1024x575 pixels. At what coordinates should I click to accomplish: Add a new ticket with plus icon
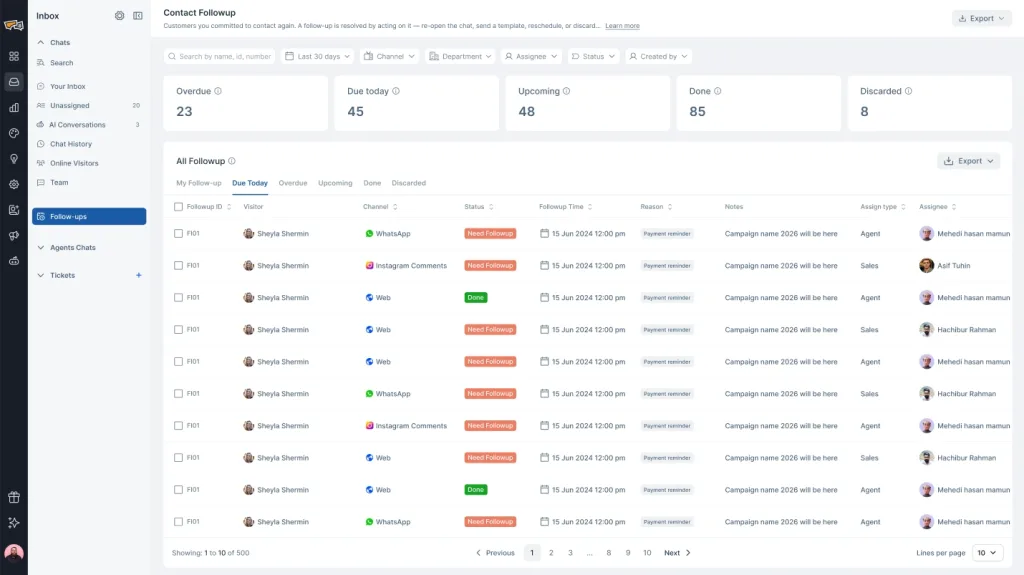click(138, 275)
